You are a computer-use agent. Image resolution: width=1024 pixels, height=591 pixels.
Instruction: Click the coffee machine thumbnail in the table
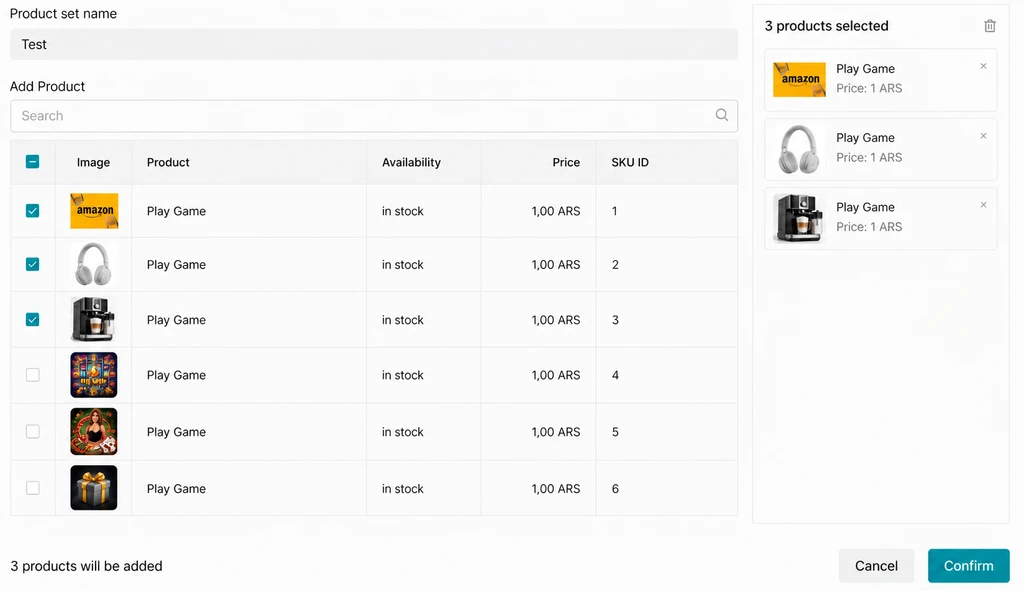click(x=94, y=319)
